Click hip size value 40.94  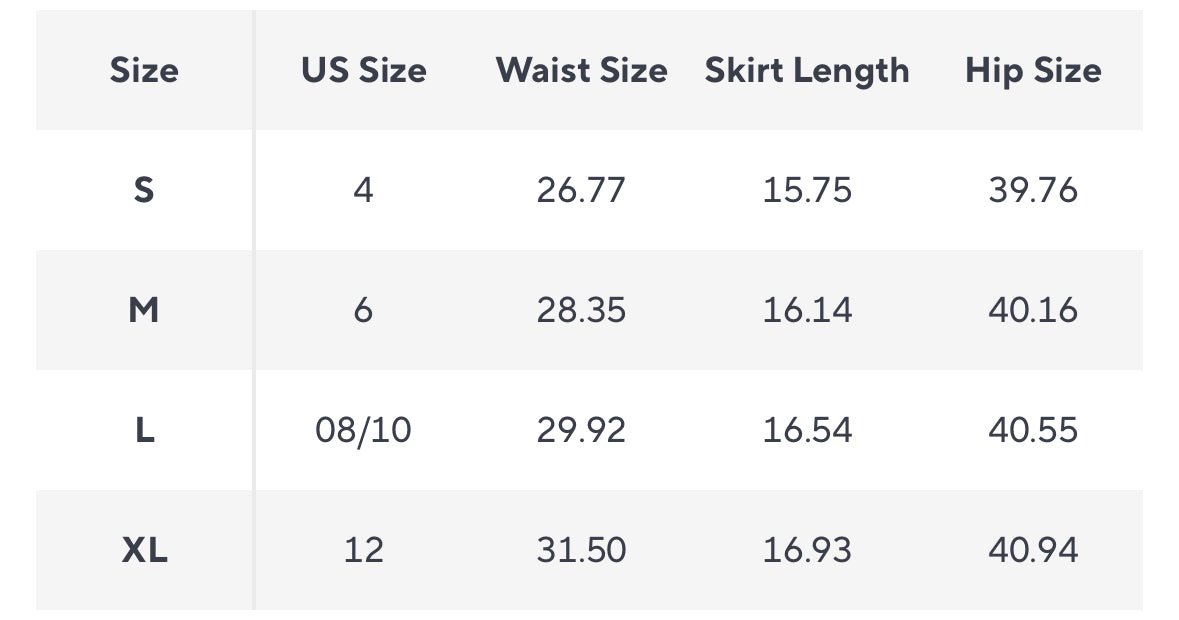click(1033, 550)
